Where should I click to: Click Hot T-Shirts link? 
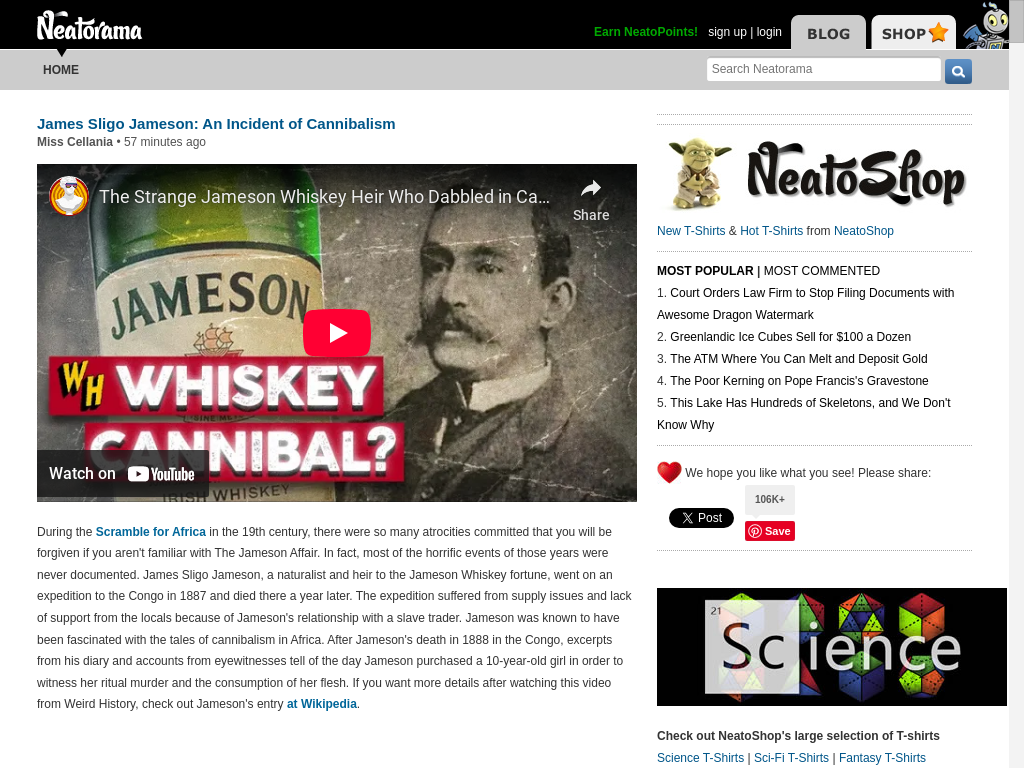771,231
